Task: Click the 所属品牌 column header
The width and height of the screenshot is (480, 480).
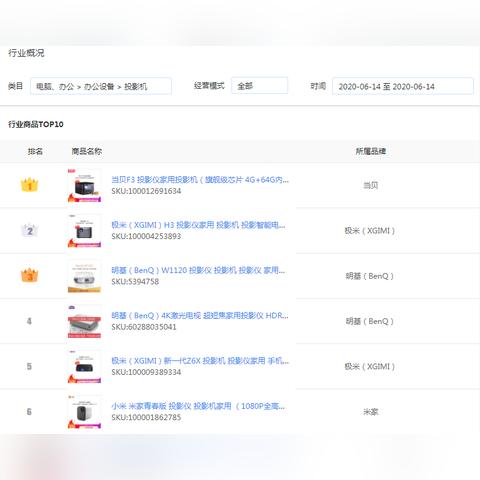Action: (370, 151)
